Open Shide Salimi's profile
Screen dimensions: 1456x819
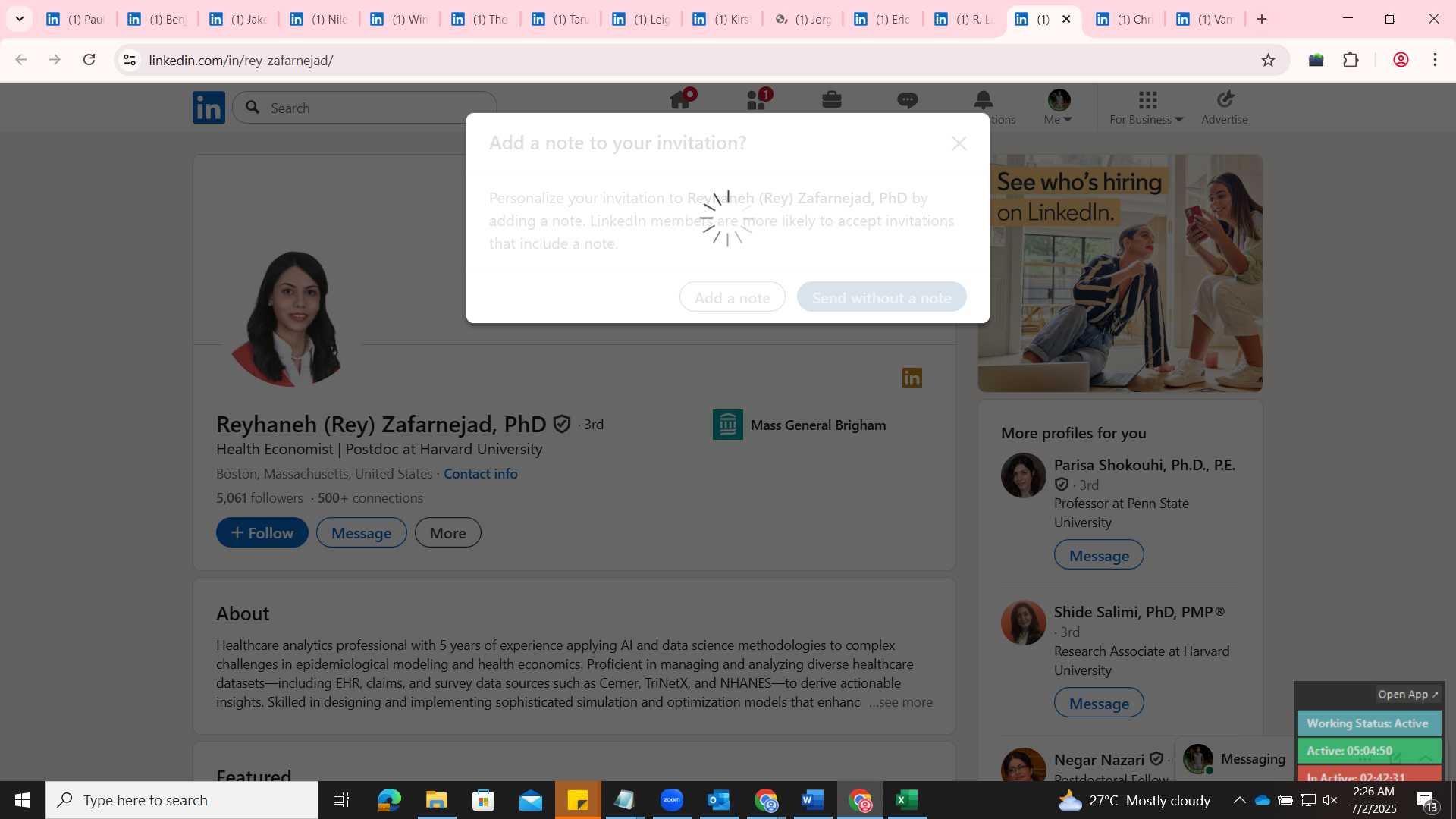pyautogui.click(x=1139, y=612)
